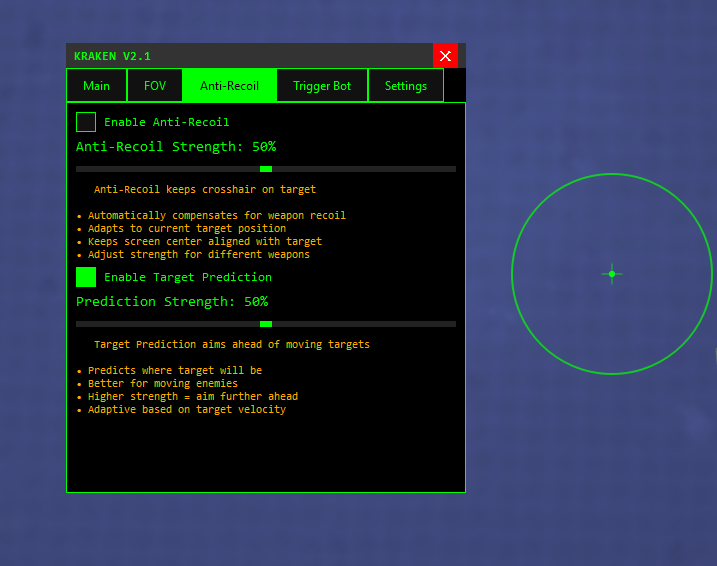Screen dimensions: 717x566
Task: Close the KRAKEN window with red X
Action: (445, 56)
